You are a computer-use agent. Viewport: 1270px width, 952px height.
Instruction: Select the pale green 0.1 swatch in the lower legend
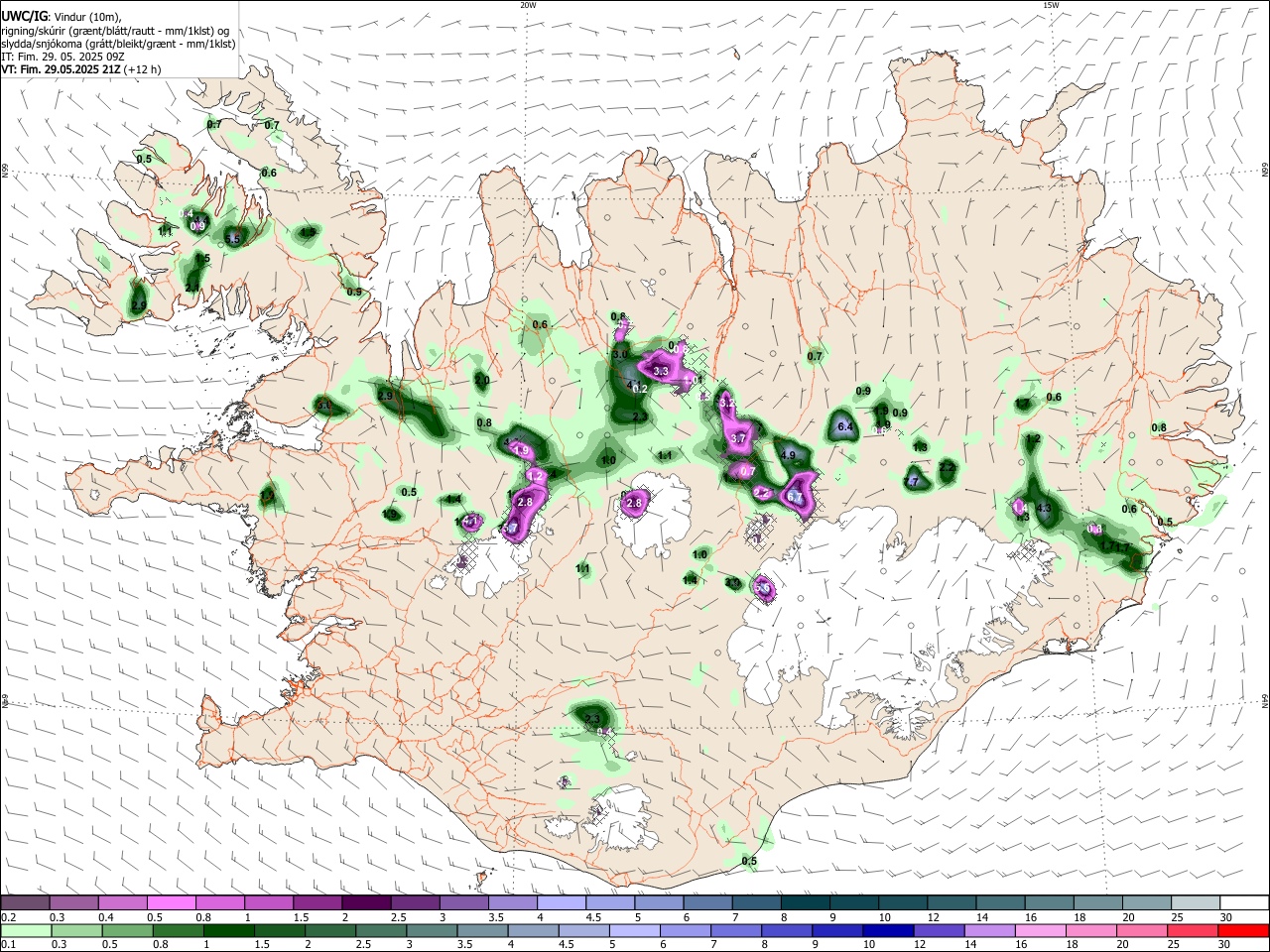tap(27, 930)
